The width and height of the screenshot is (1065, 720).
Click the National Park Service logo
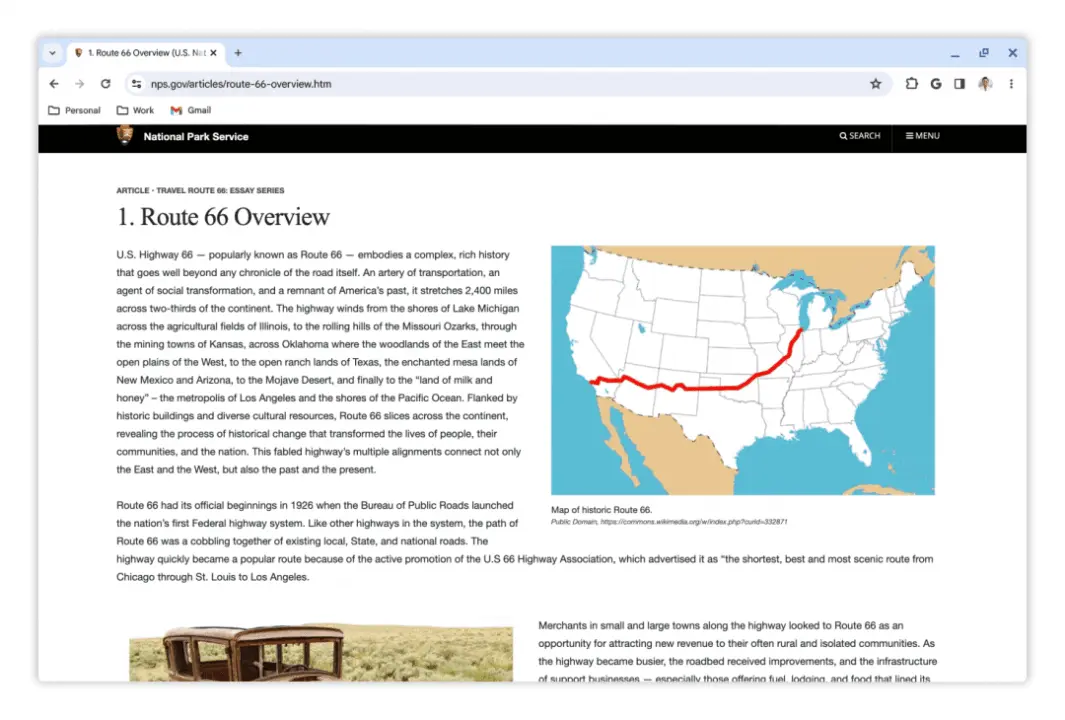(x=125, y=136)
